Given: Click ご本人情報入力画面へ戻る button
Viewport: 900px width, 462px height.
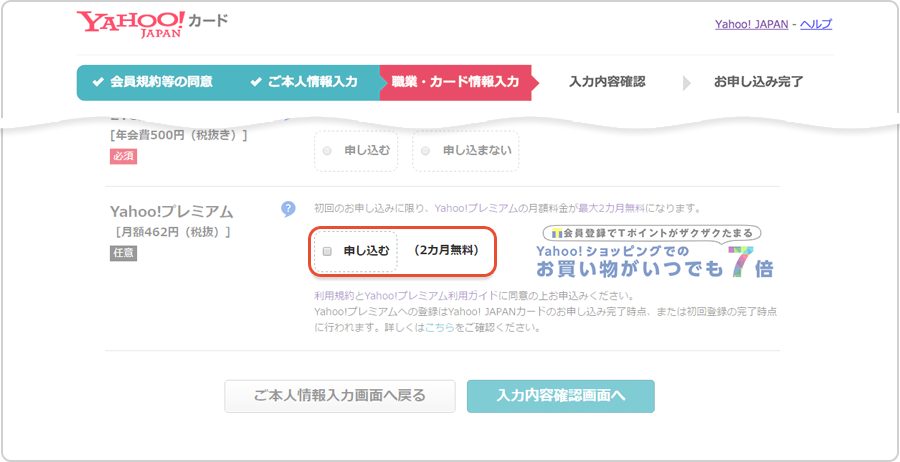Looking at the screenshot, I should pyautogui.click(x=340, y=396).
